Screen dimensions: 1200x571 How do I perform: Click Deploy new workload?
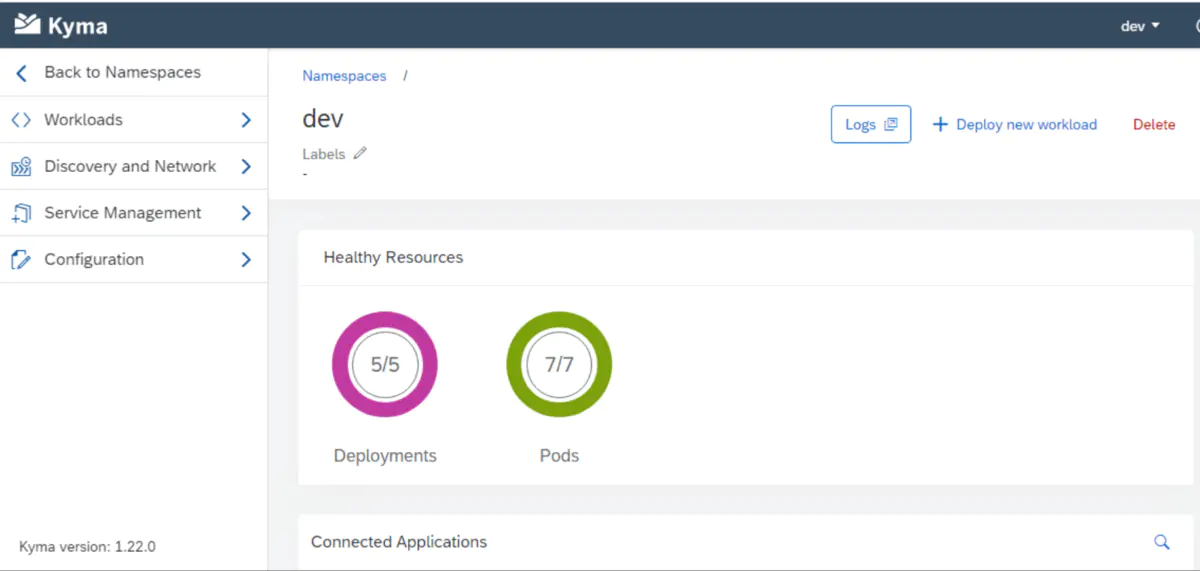1015,125
